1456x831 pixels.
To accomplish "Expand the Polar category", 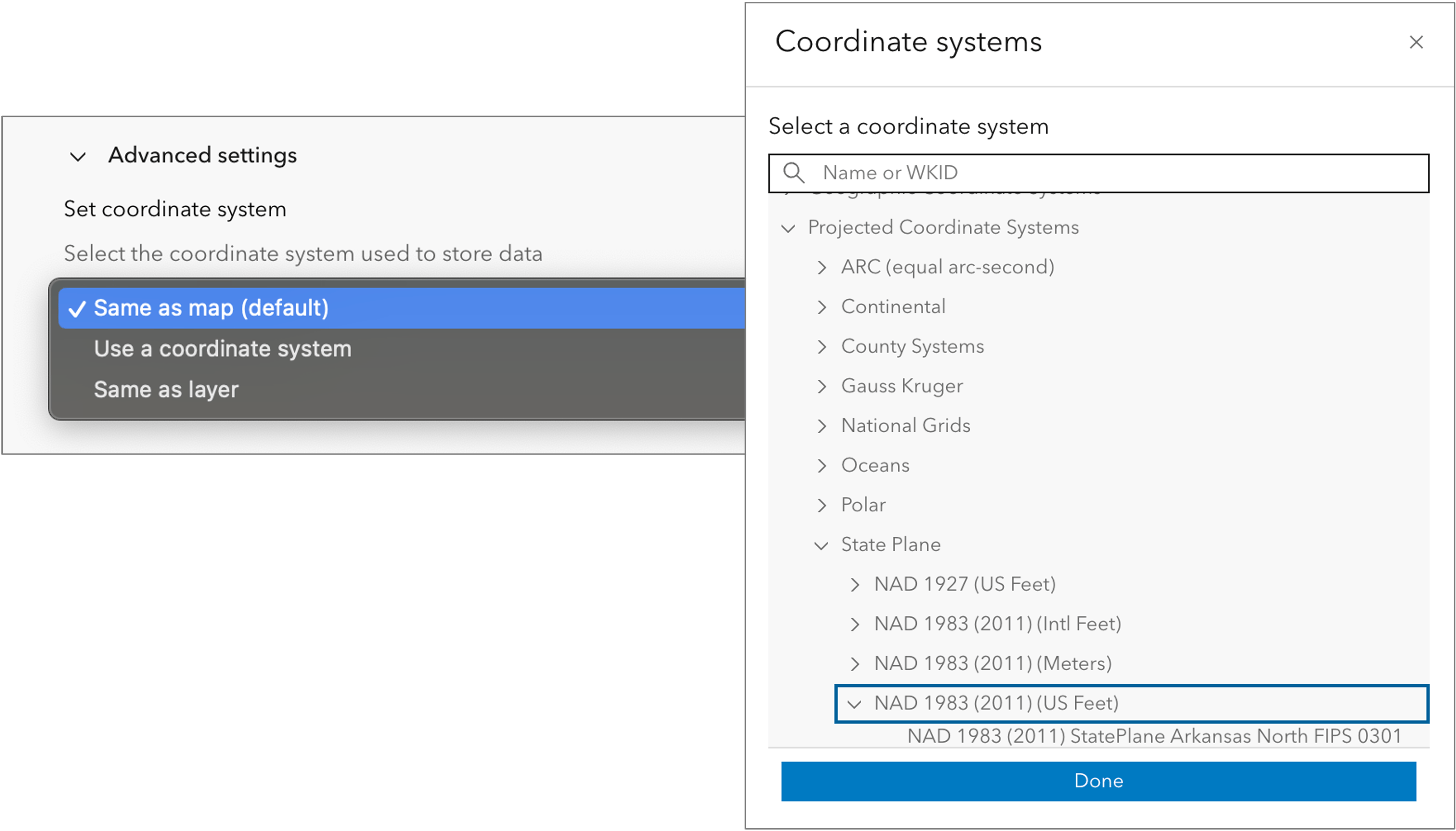I will pyautogui.click(x=822, y=505).
